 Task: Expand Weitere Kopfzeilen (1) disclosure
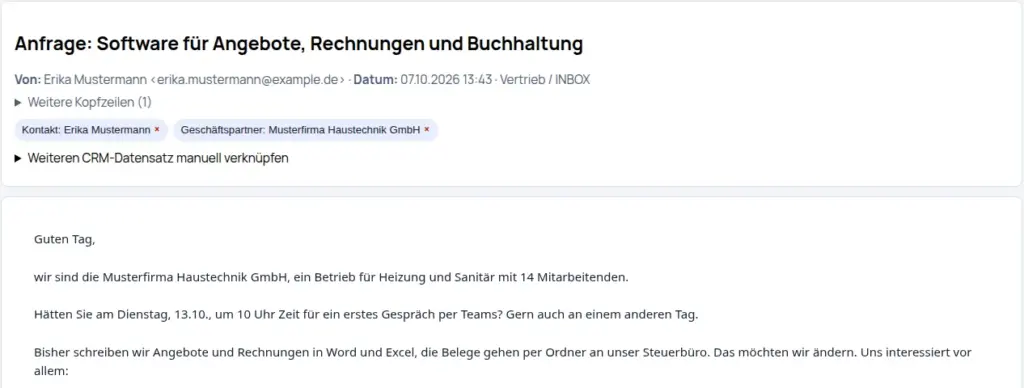coord(83,103)
